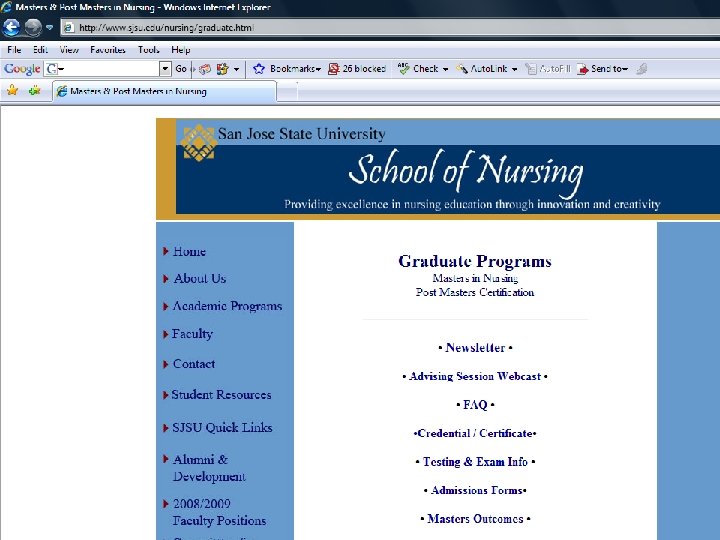720x540 pixels.
Task: Open the 2008/2009 Faculty Positions link
Action: [219, 512]
